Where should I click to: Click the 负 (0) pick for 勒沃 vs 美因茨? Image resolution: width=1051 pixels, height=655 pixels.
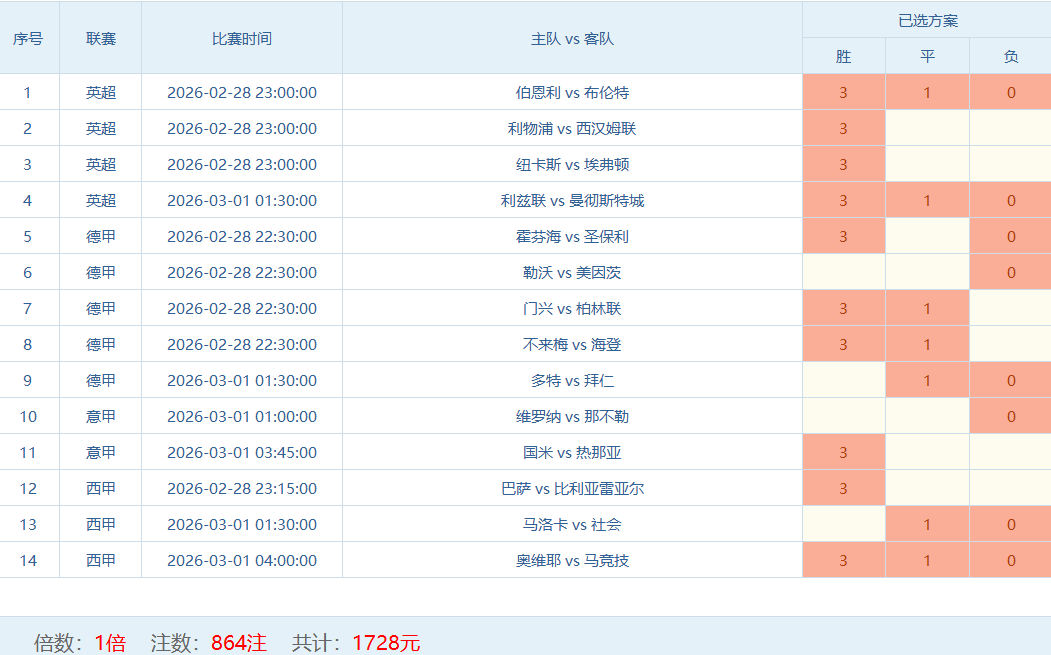click(x=1010, y=272)
